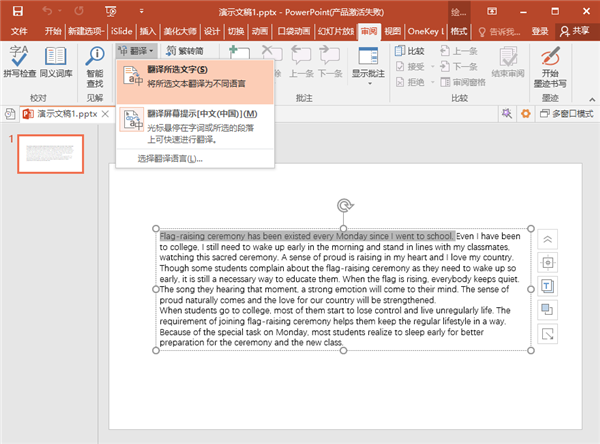Screen dimensions: 600x444
Task: Expand 接受 dropdown arrow
Action: pos(433,67)
